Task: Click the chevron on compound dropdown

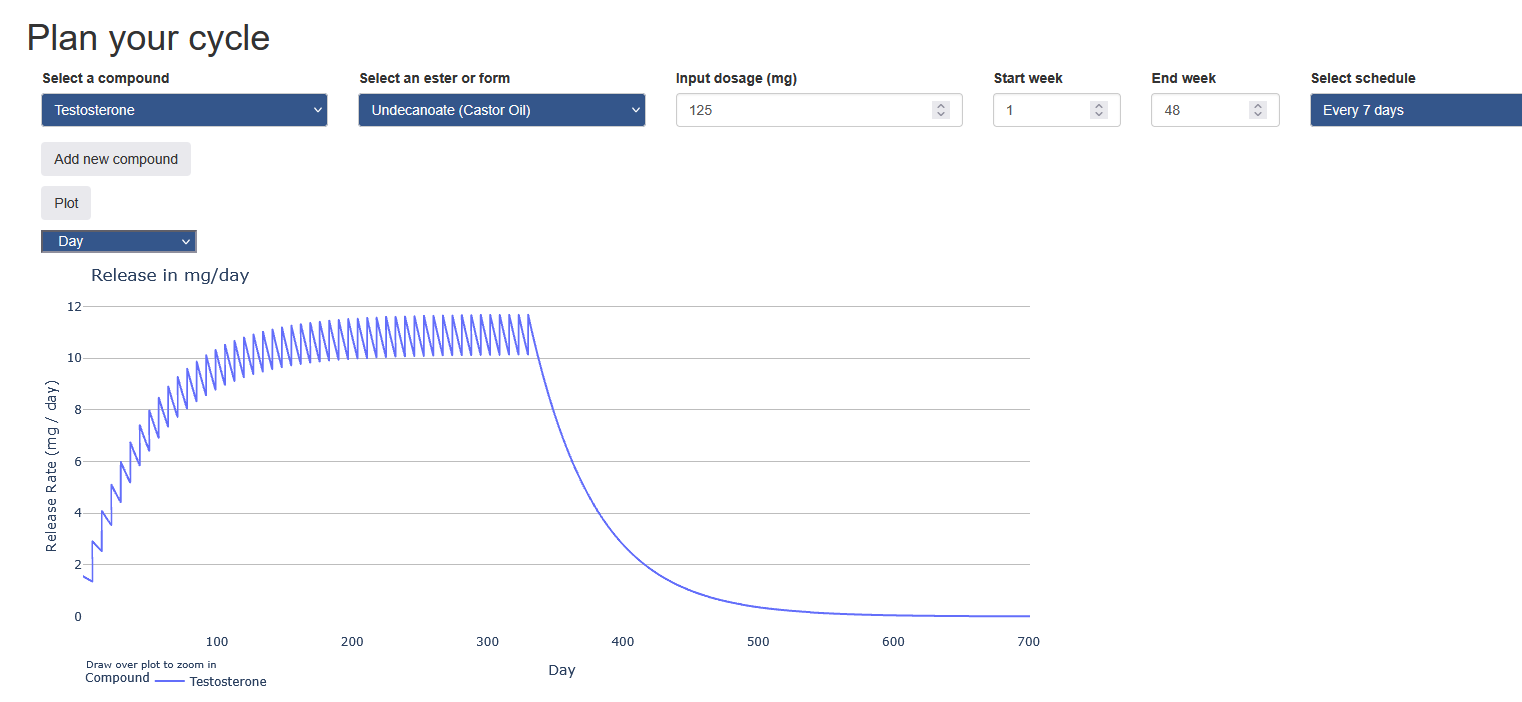Action: [x=318, y=110]
